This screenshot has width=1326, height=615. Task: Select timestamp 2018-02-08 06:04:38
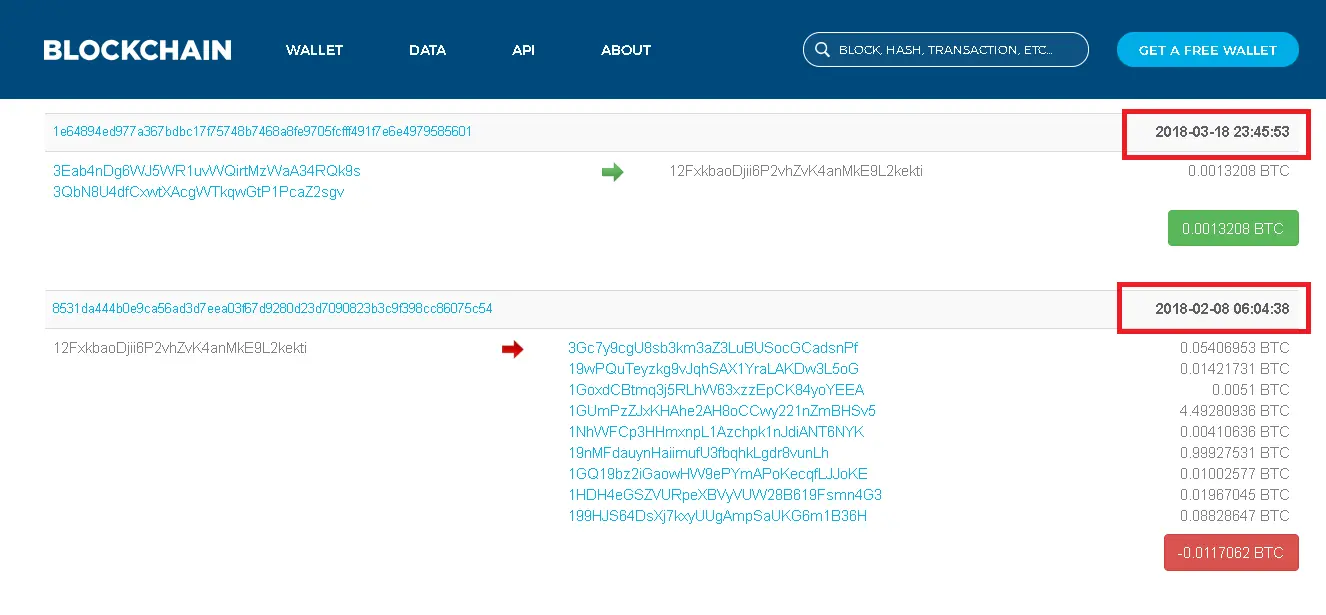1222,308
